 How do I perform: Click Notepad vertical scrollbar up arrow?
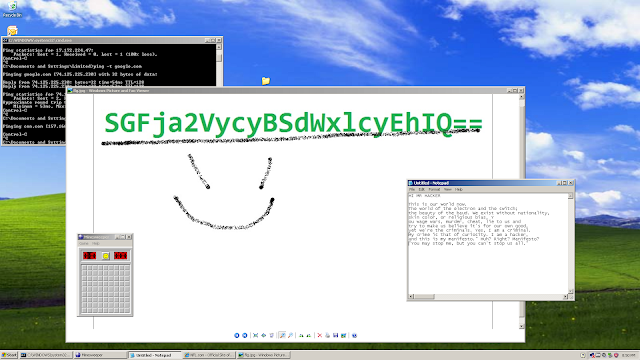click(571, 196)
